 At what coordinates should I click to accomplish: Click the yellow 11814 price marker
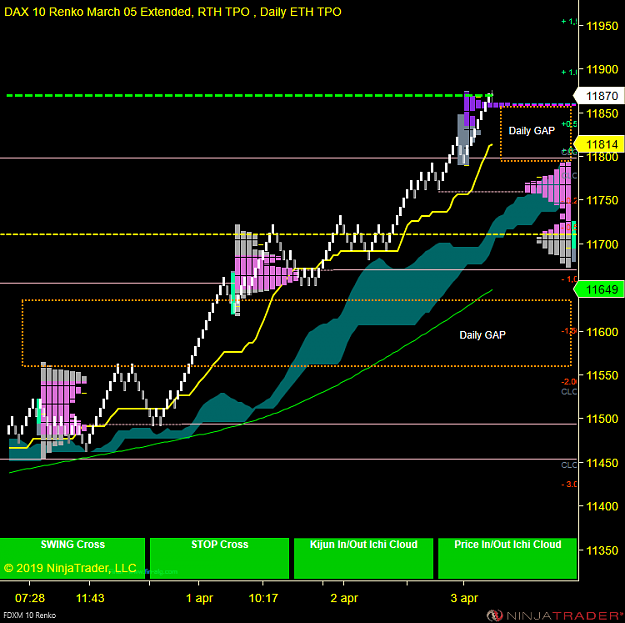pyautogui.click(x=599, y=144)
